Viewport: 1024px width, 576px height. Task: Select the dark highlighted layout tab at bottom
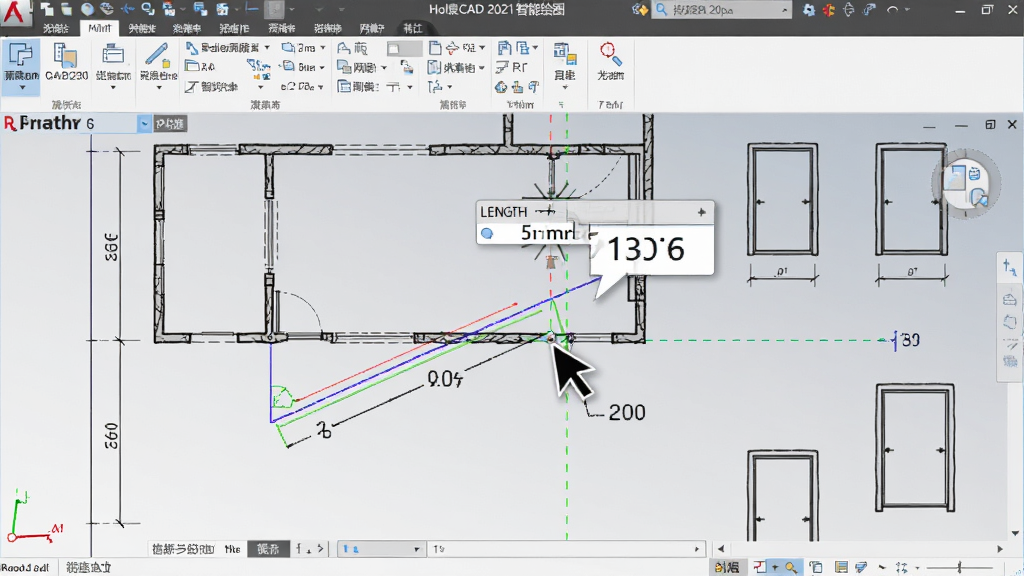click(x=268, y=549)
